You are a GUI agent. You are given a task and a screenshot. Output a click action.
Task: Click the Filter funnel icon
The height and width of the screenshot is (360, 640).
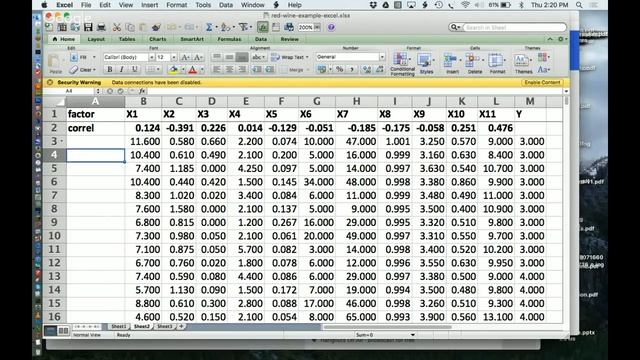pyautogui.click(x=243, y=27)
